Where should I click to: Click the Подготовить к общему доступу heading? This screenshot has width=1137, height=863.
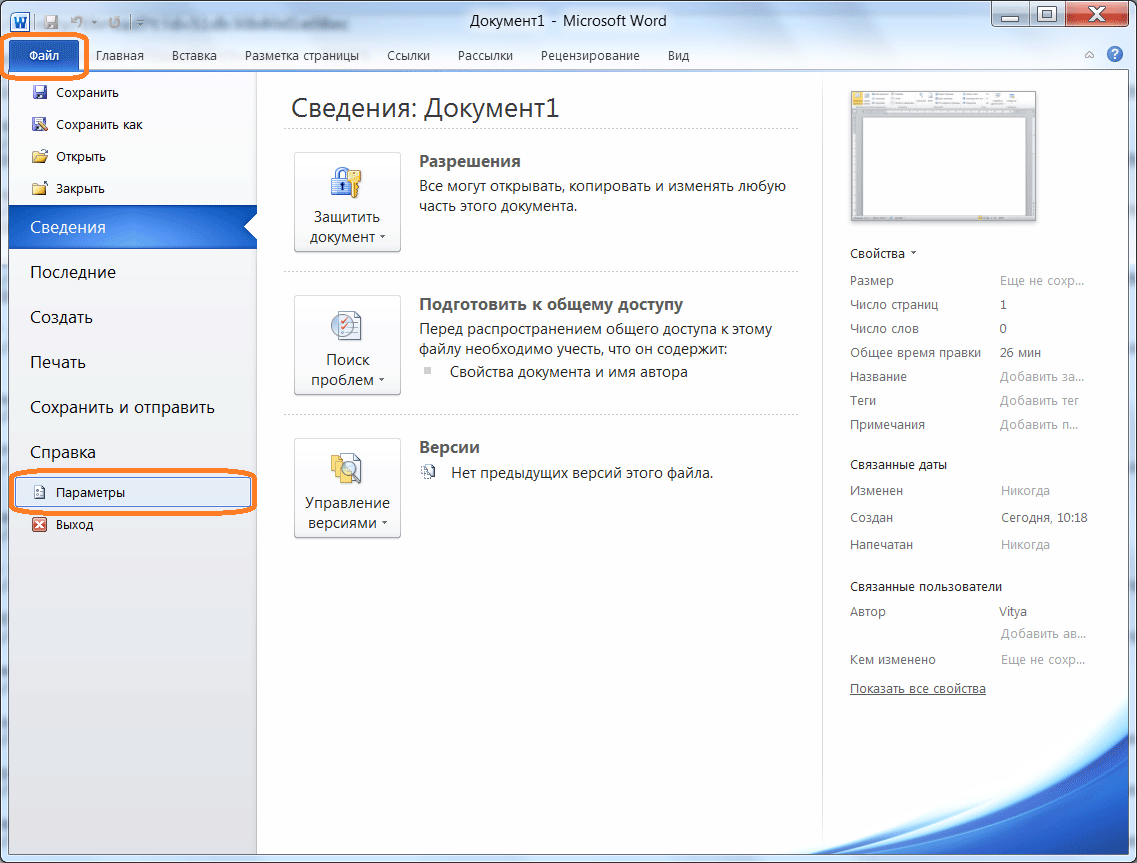pyautogui.click(x=551, y=304)
